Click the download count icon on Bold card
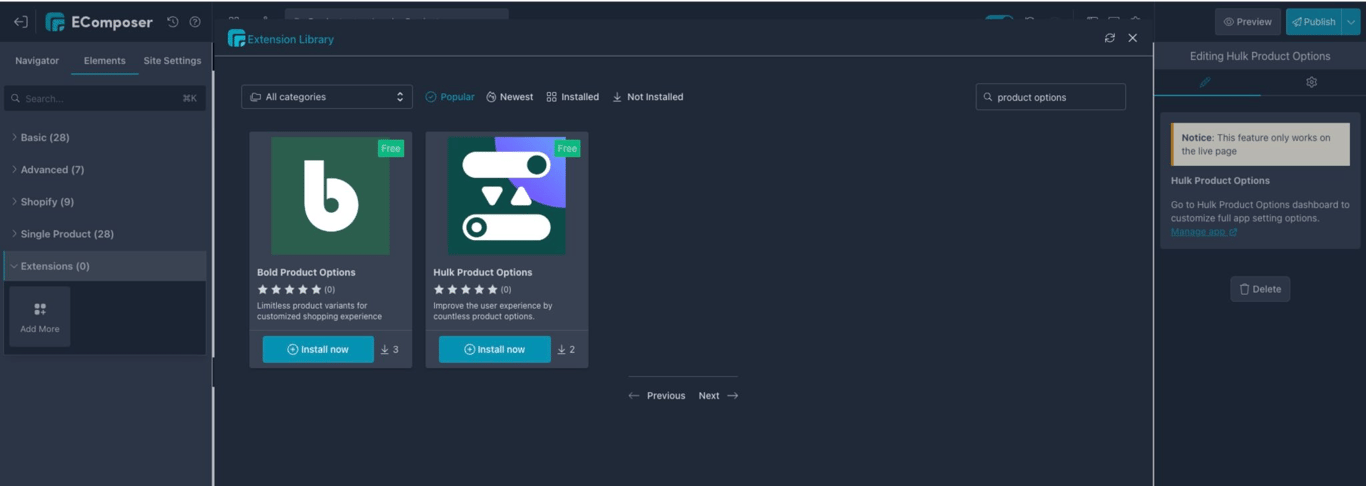Screen dimensions: 1366x486 (x=385, y=349)
